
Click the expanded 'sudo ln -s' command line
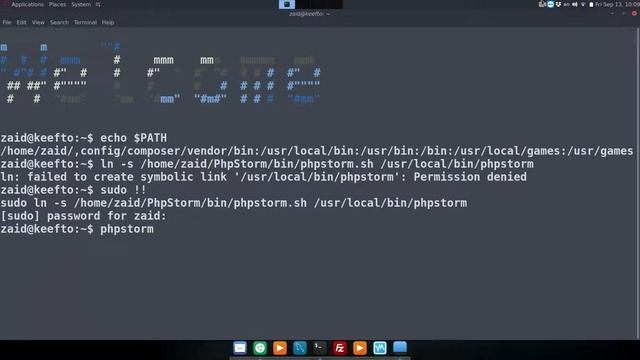[233, 203]
